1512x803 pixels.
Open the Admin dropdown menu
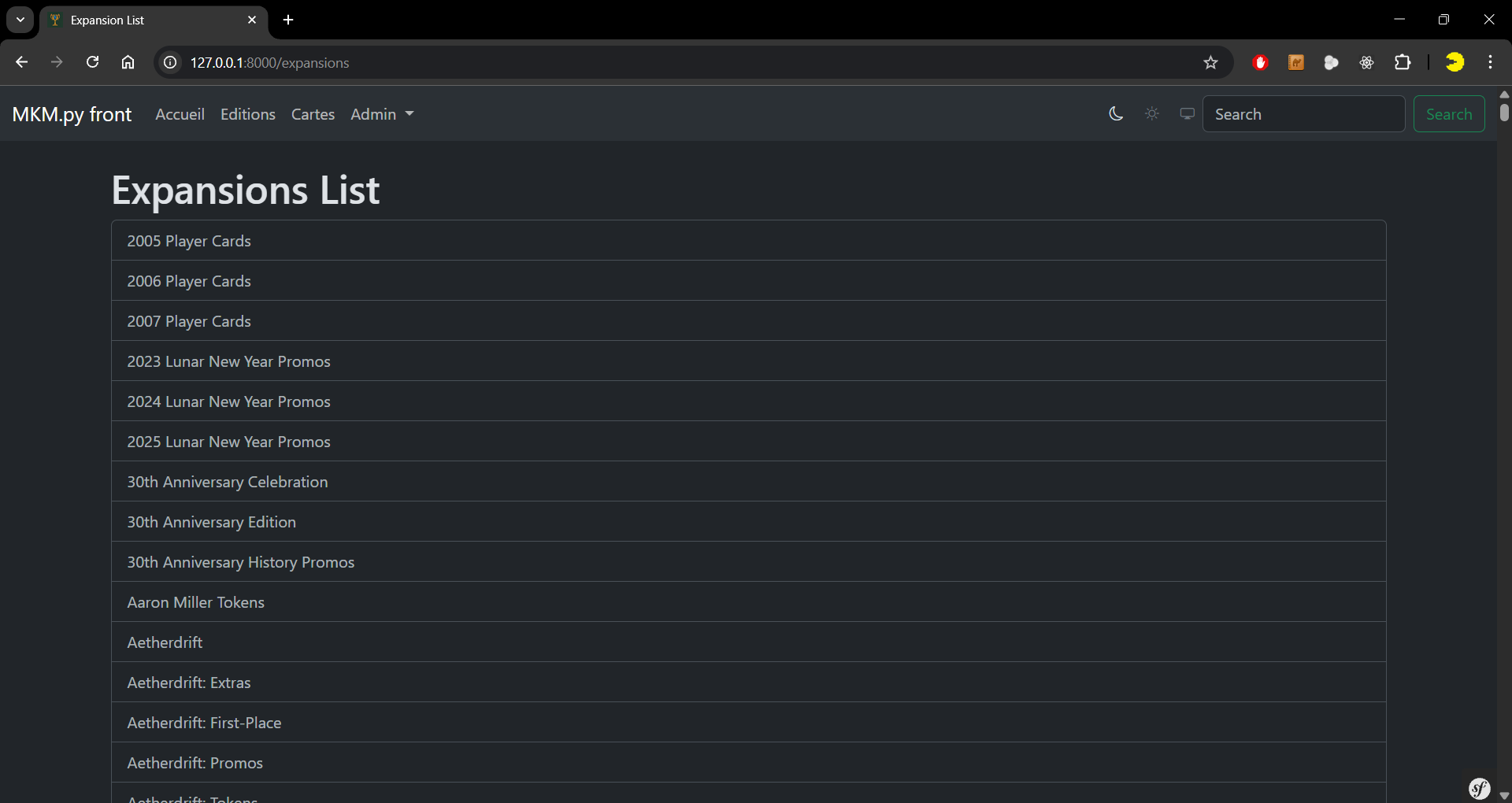(x=382, y=114)
